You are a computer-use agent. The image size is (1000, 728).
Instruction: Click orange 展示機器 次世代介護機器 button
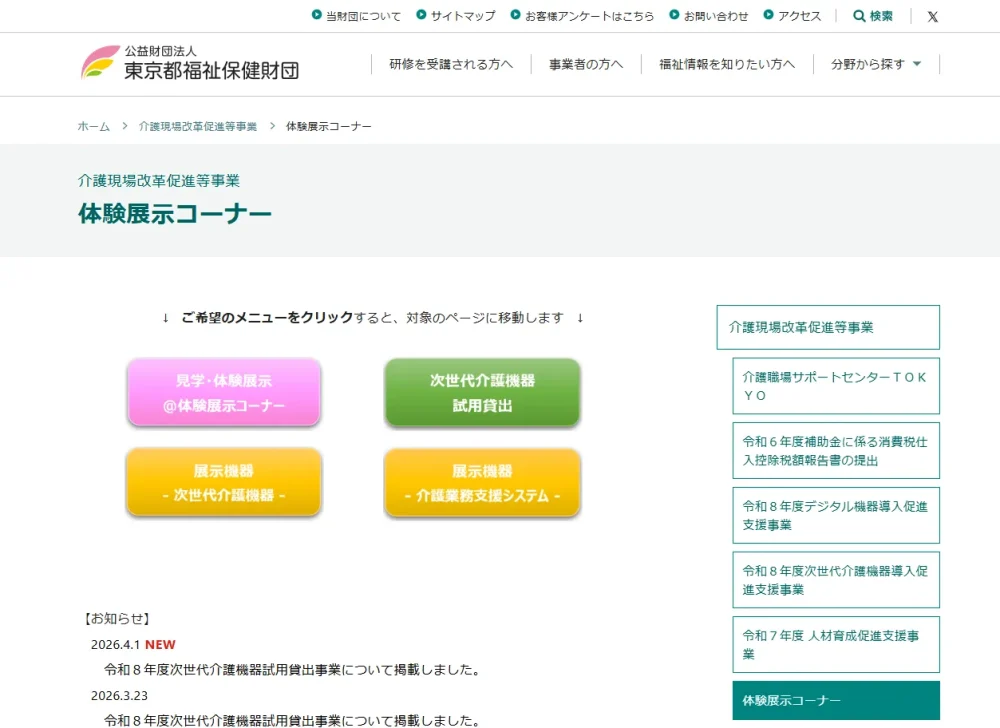pos(224,482)
